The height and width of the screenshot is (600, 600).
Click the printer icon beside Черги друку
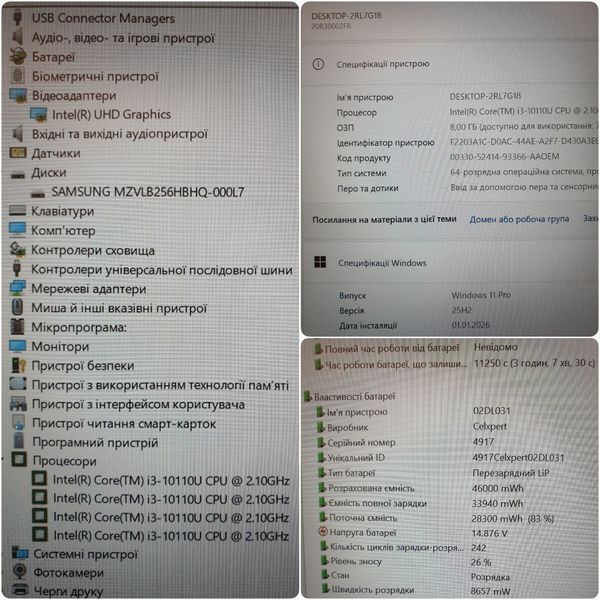[x=20, y=590]
